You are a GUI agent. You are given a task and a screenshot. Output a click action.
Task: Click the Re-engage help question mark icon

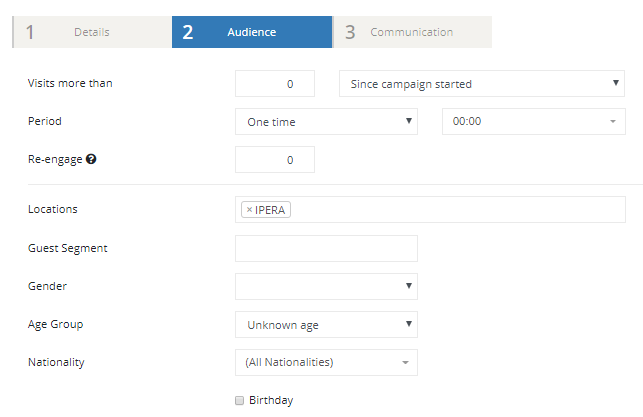coord(91,159)
